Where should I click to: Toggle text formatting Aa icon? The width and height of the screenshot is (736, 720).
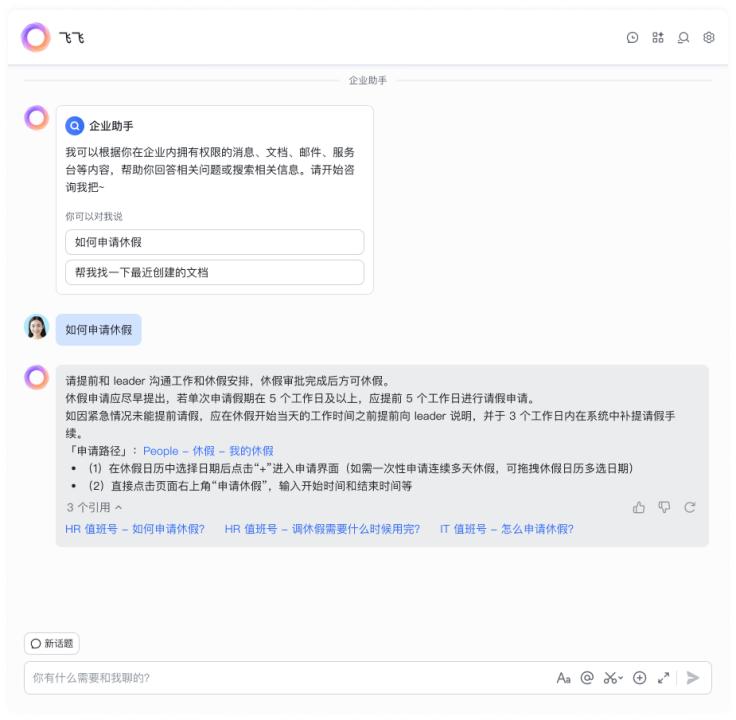click(x=563, y=678)
